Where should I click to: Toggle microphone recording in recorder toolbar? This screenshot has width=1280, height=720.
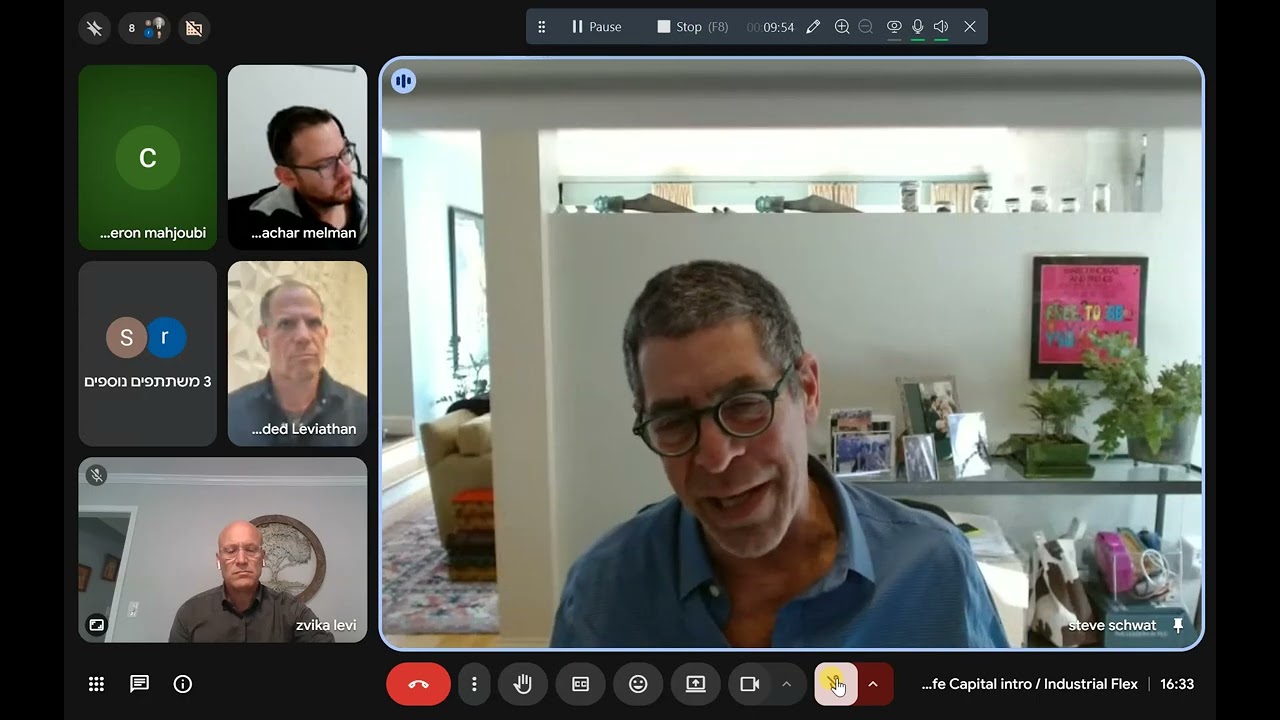(x=918, y=27)
